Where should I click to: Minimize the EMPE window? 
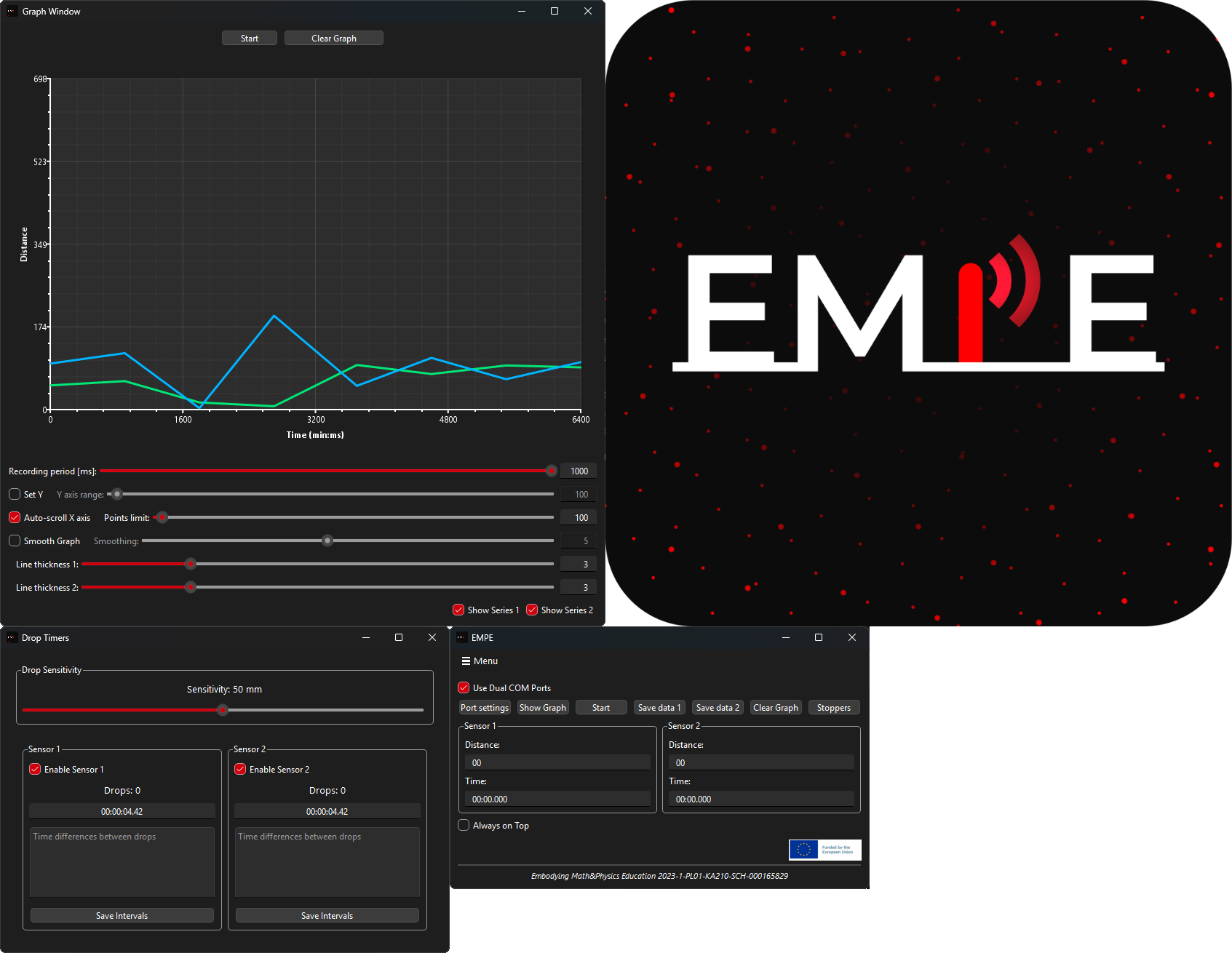click(x=786, y=637)
